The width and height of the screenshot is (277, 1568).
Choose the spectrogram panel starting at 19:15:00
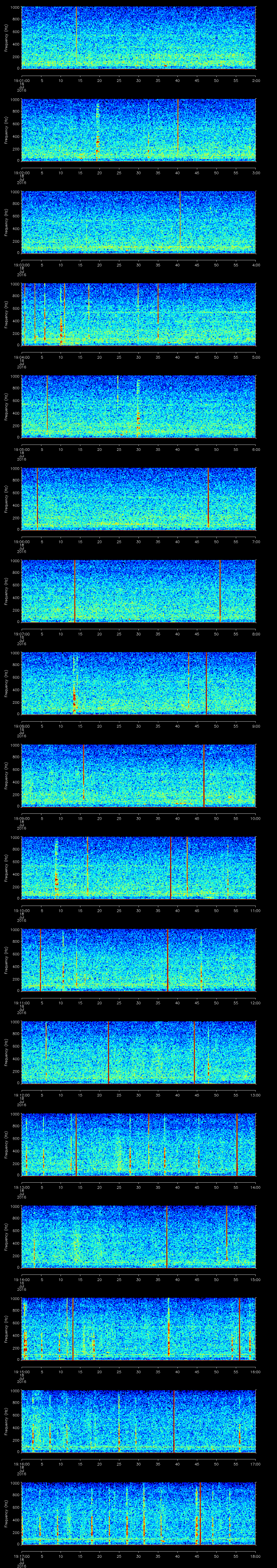(x=138, y=1329)
